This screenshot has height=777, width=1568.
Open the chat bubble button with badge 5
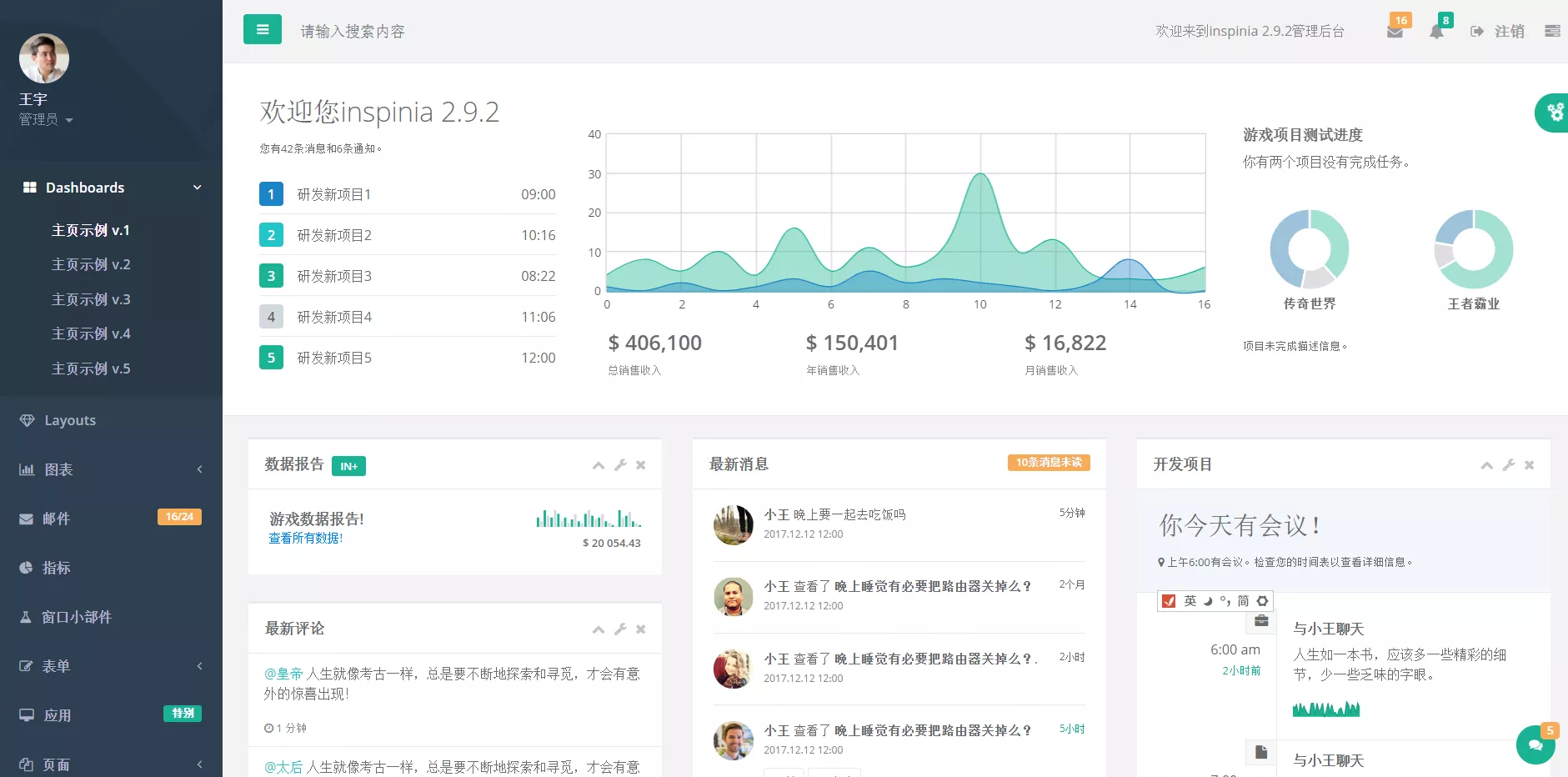point(1535,745)
